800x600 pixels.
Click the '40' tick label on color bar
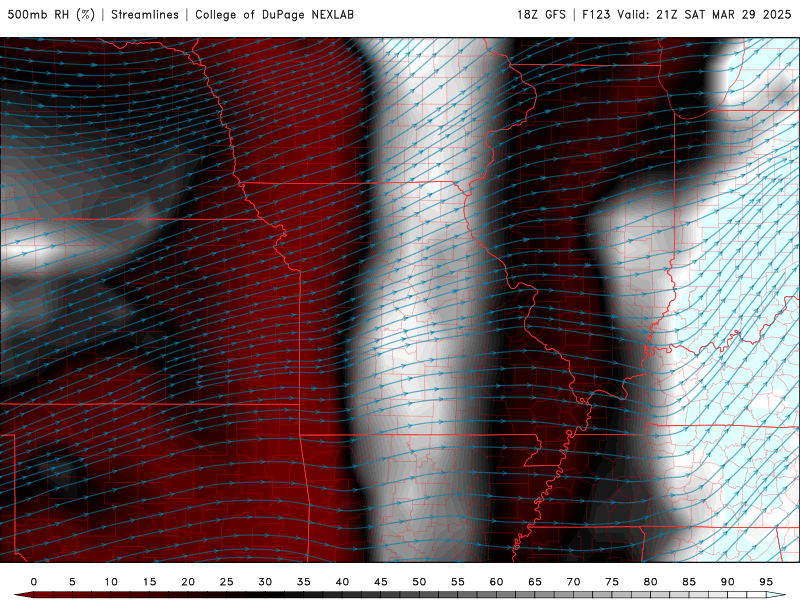(x=342, y=582)
